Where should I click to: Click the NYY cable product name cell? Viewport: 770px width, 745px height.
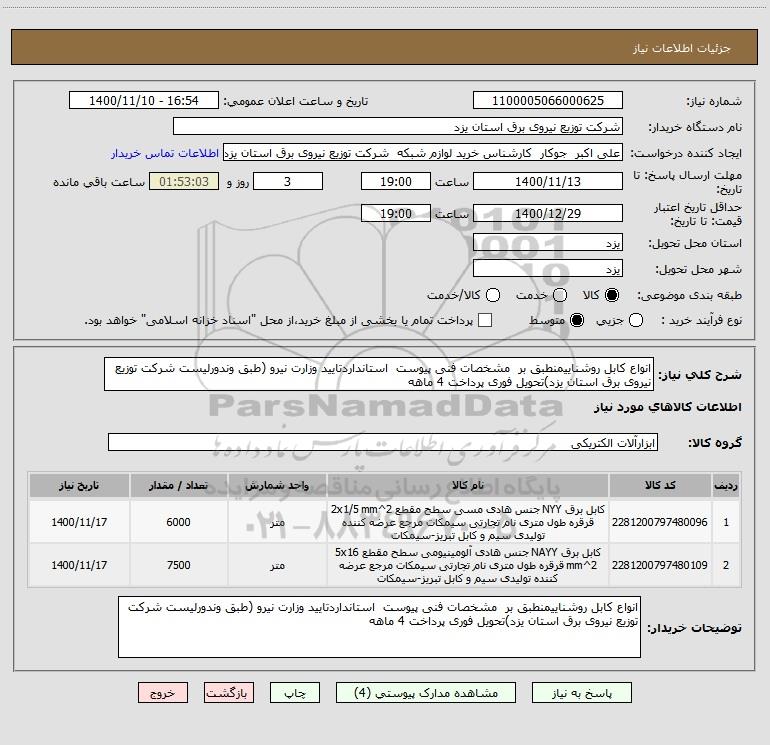click(468, 522)
